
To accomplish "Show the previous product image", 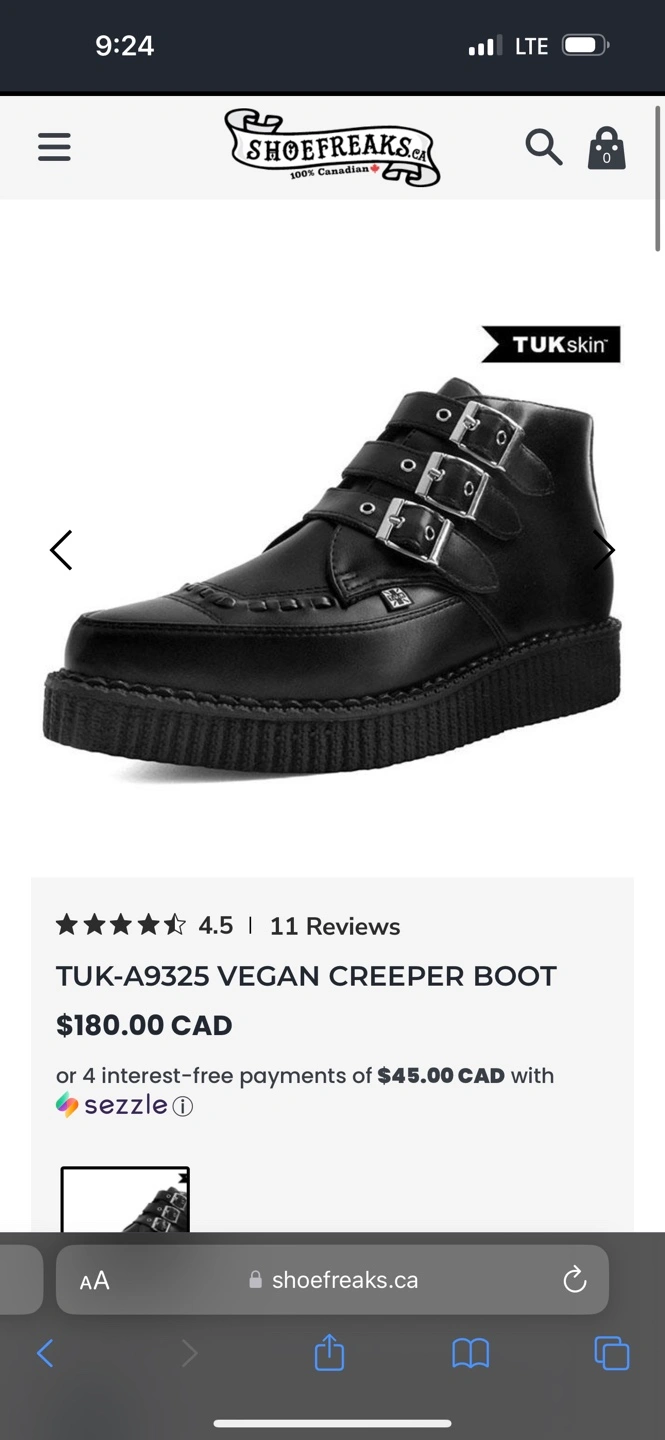I will click(61, 550).
